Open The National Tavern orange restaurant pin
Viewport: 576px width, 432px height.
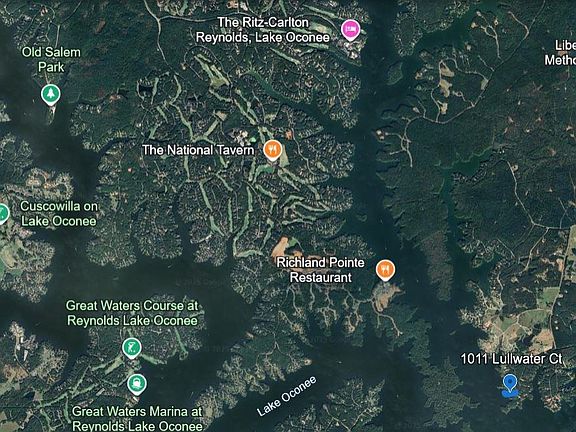273,150
